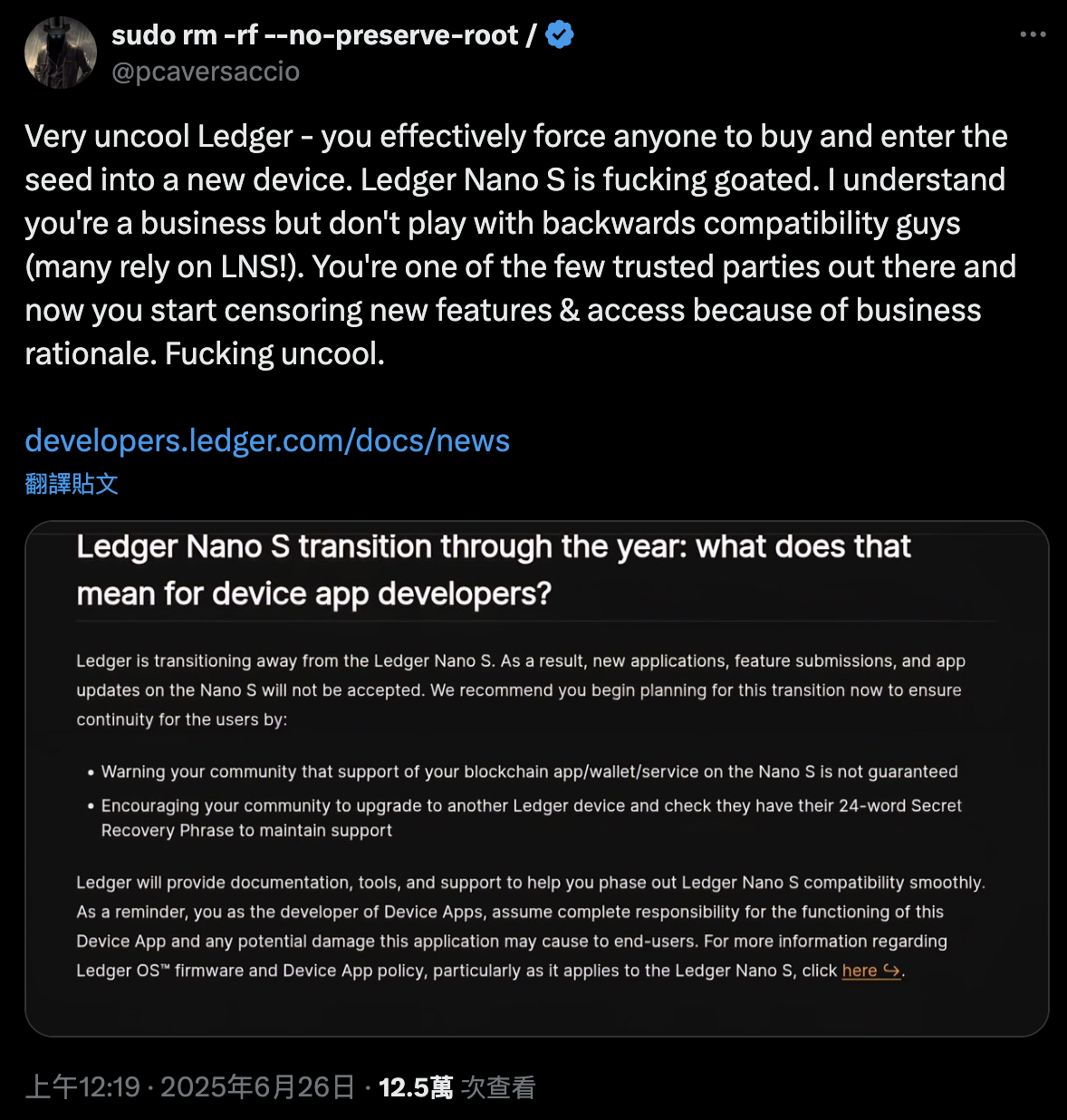
Task: Click the first bullet point about community warning
Action: 530,771
